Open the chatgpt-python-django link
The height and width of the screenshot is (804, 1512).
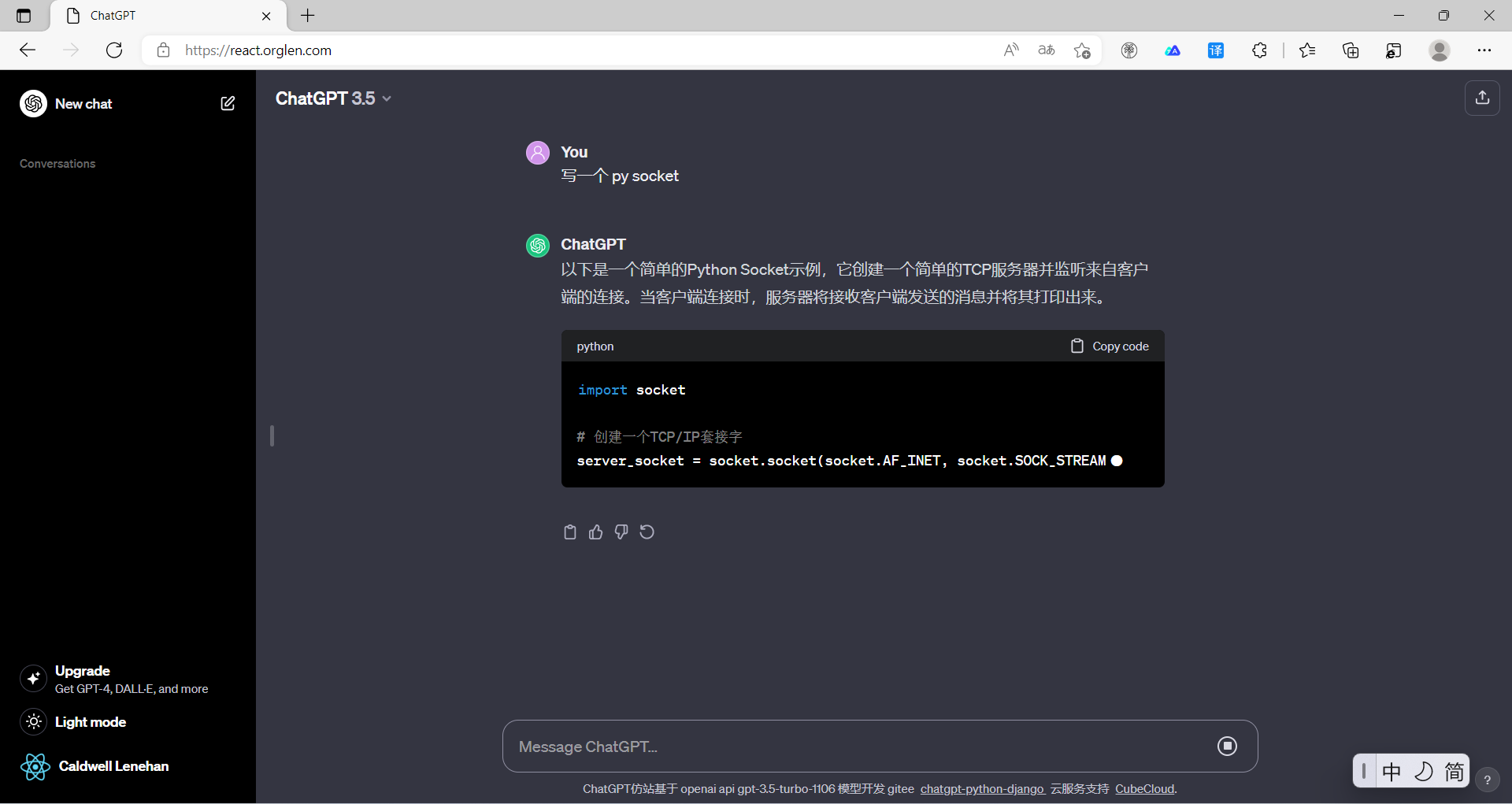tap(983, 789)
